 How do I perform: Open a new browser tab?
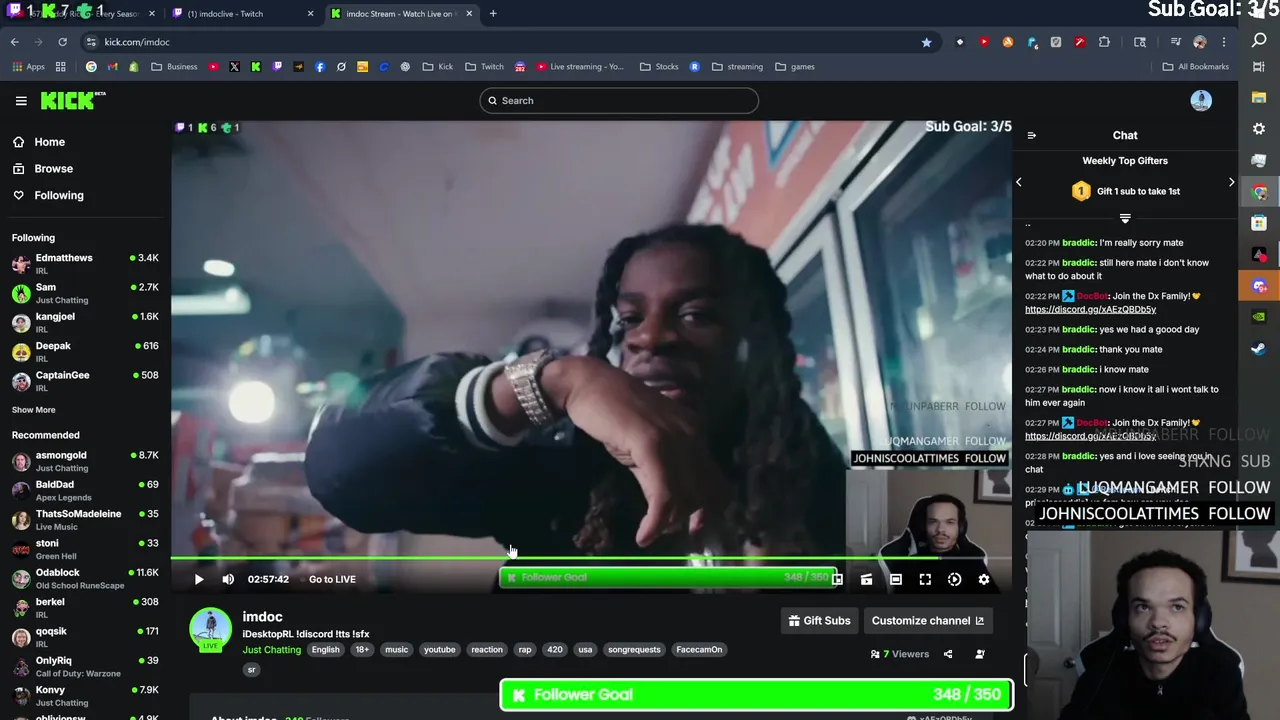coord(493,14)
